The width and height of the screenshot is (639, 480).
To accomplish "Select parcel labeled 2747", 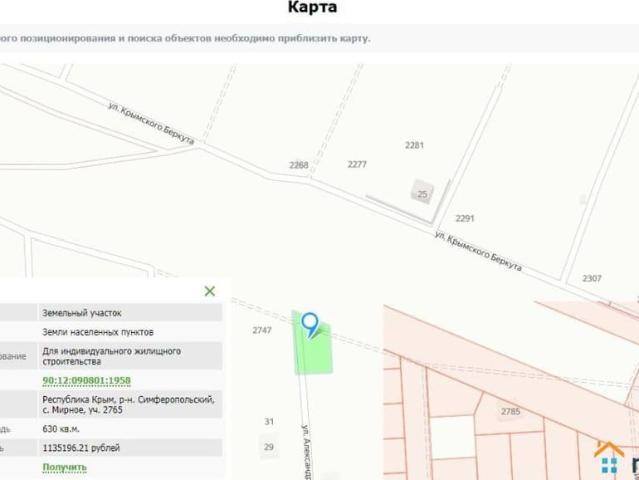I will click(262, 330).
